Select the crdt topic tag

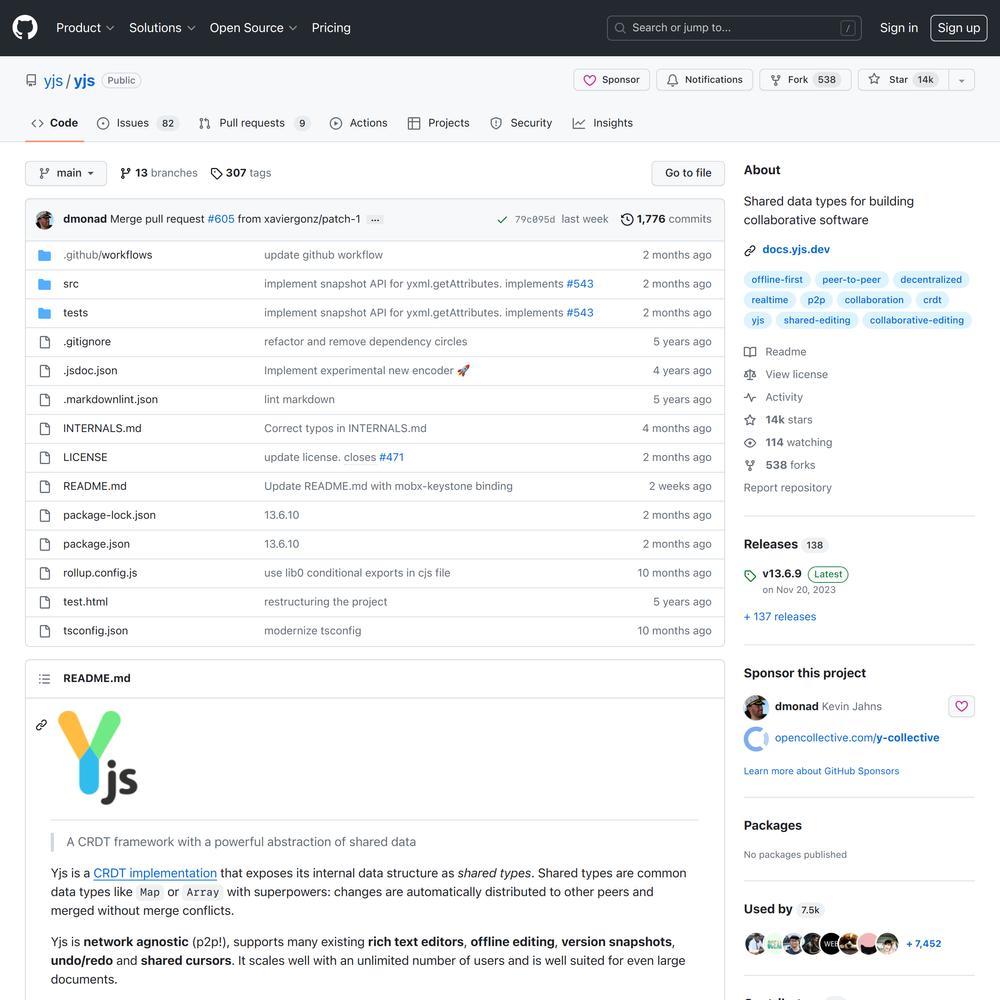[932, 300]
